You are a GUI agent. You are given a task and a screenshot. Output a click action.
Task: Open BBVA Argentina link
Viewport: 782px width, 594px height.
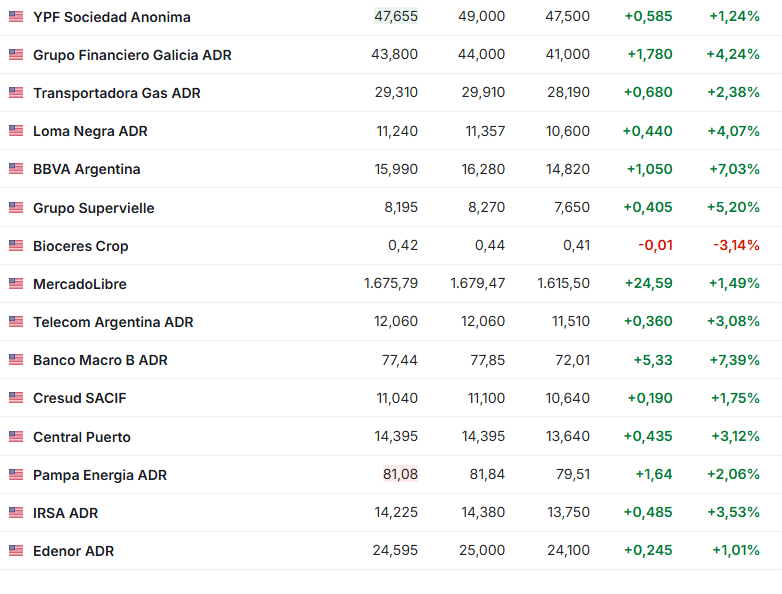click(86, 169)
